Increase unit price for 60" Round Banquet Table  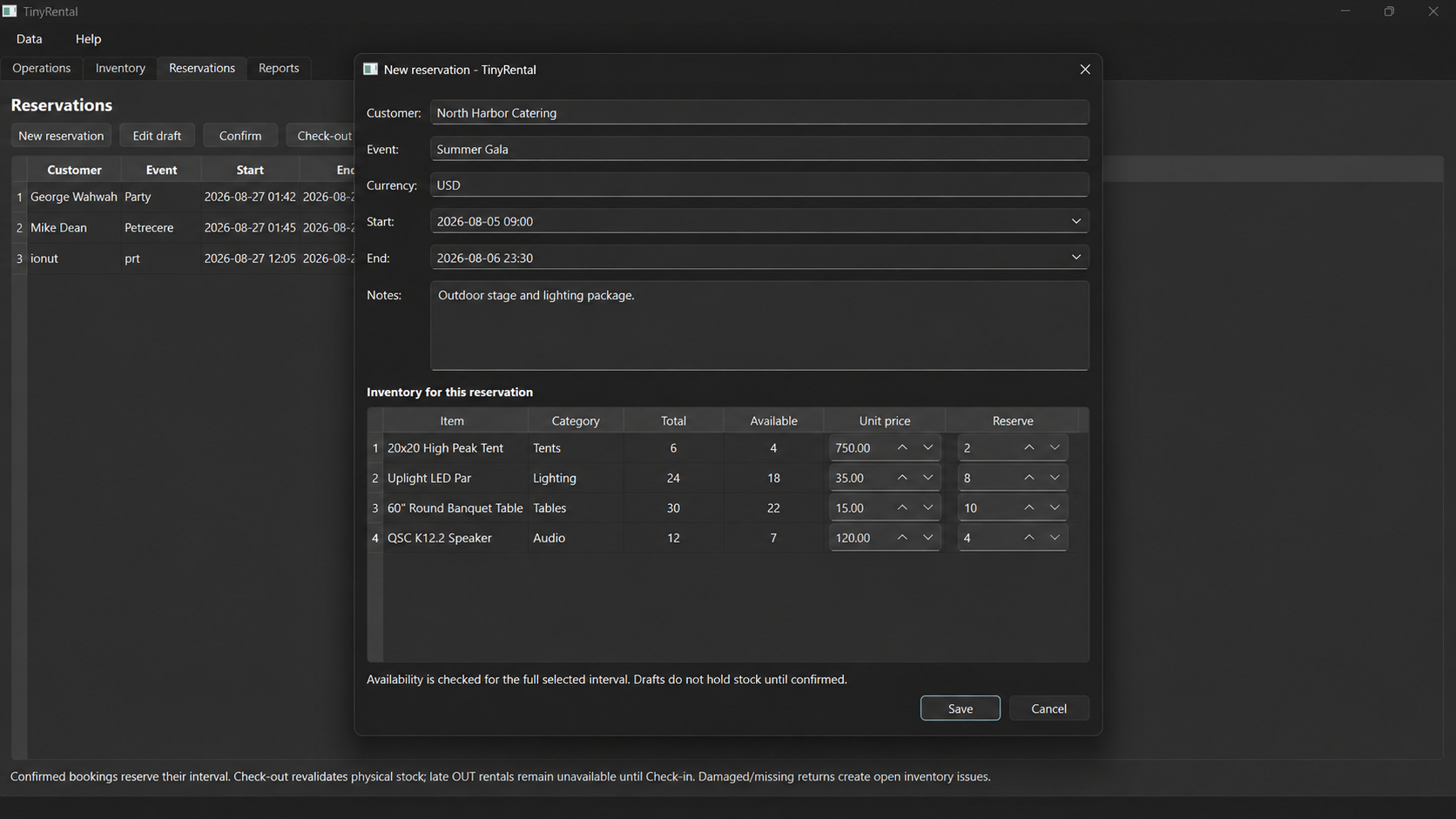(902, 507)
